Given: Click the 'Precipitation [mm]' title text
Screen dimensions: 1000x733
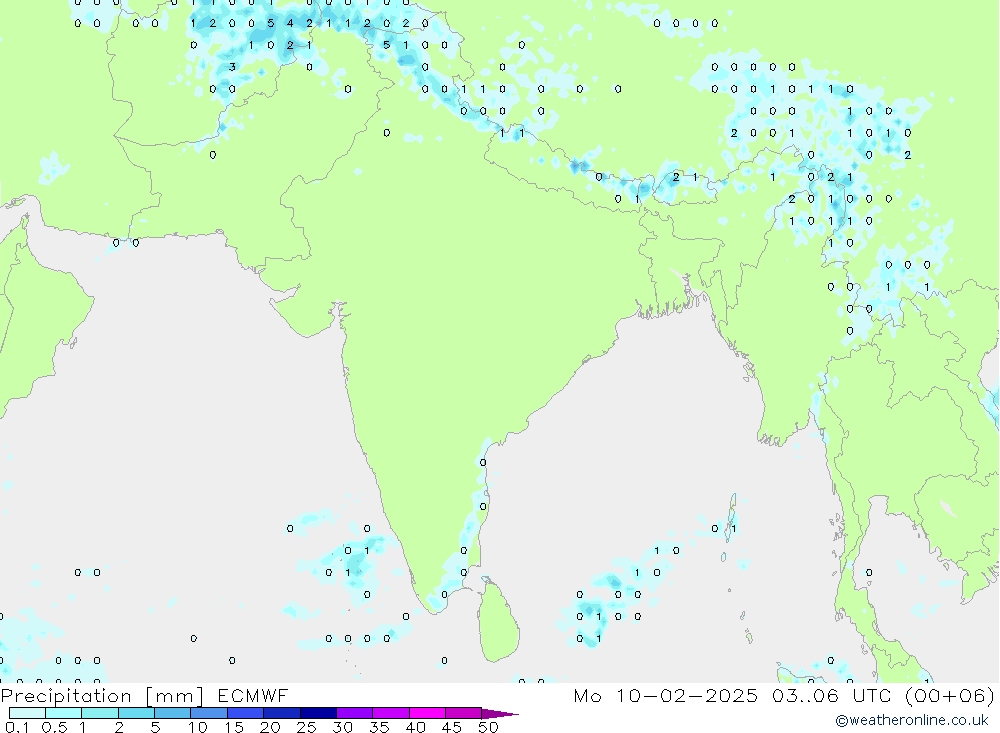Looking at the screenshot, I should tap(102, 696).
